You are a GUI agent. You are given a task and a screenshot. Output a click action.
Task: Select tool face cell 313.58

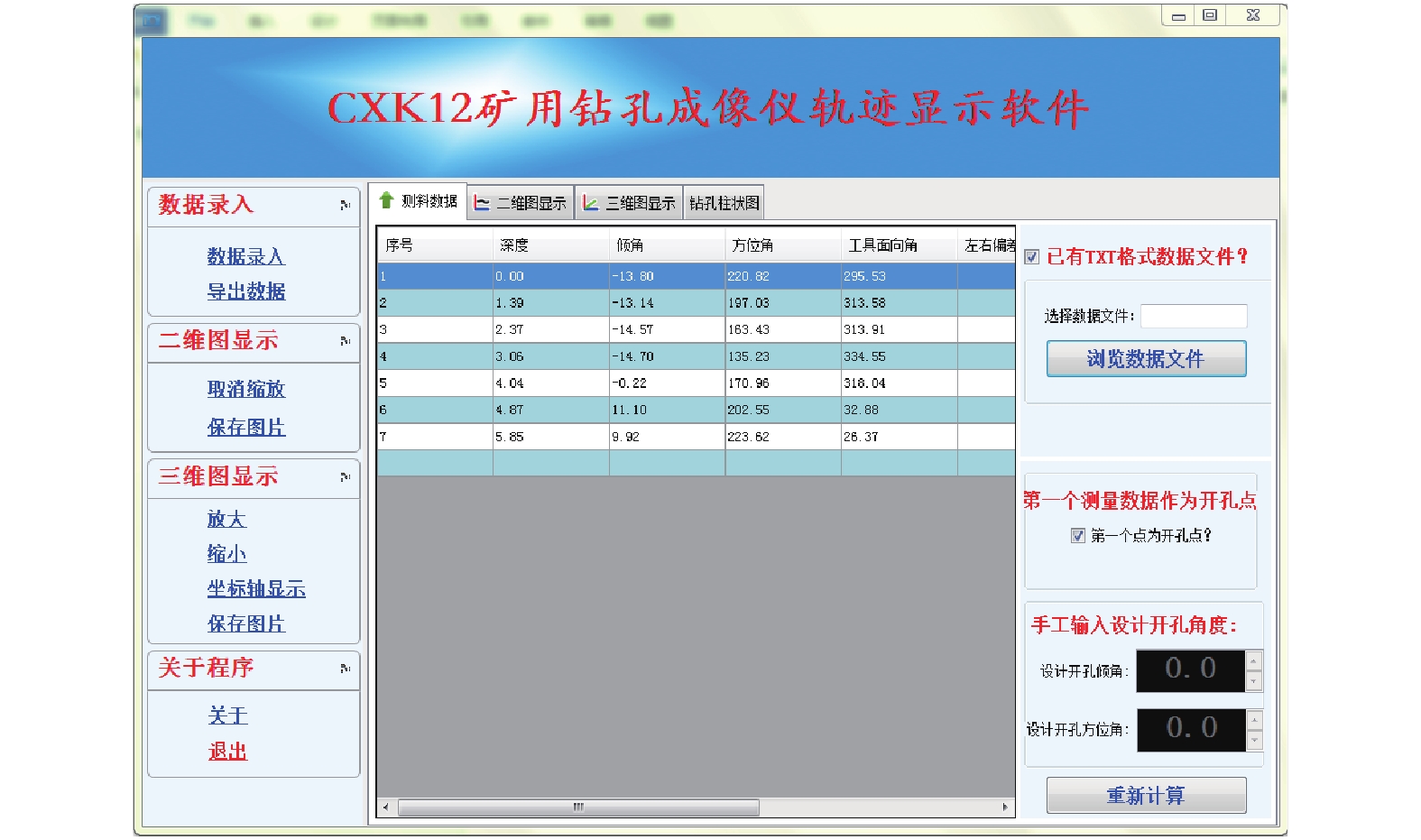(x=899, y=303)
